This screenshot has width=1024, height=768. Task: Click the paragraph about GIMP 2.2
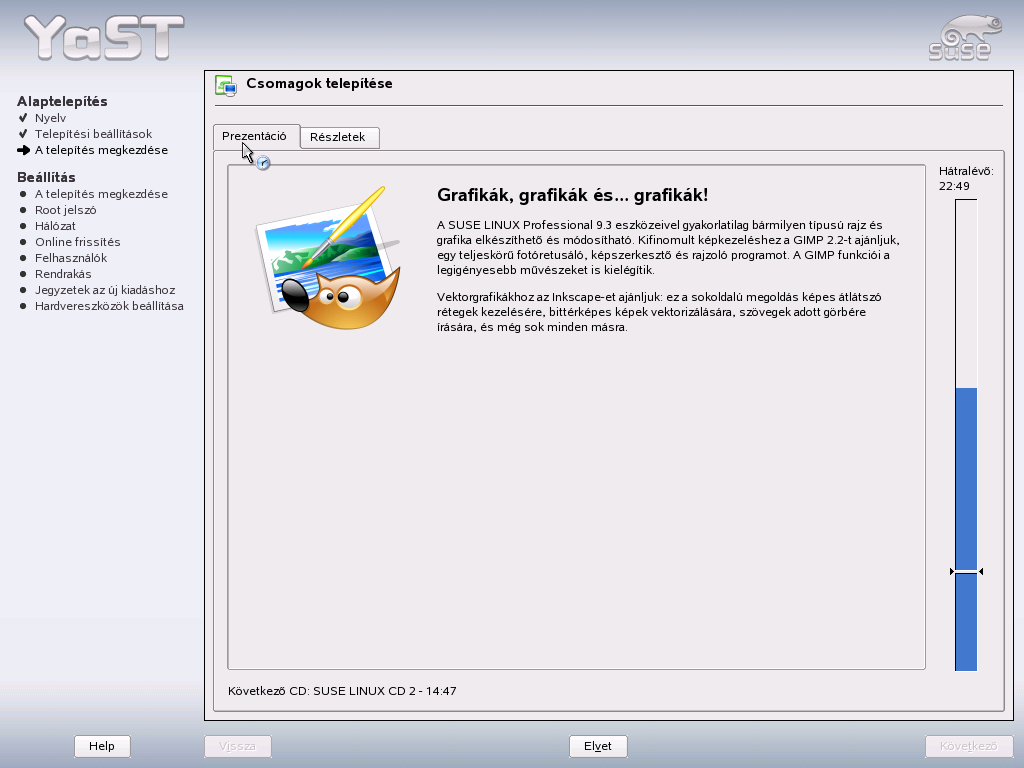[x=668, y=248]
